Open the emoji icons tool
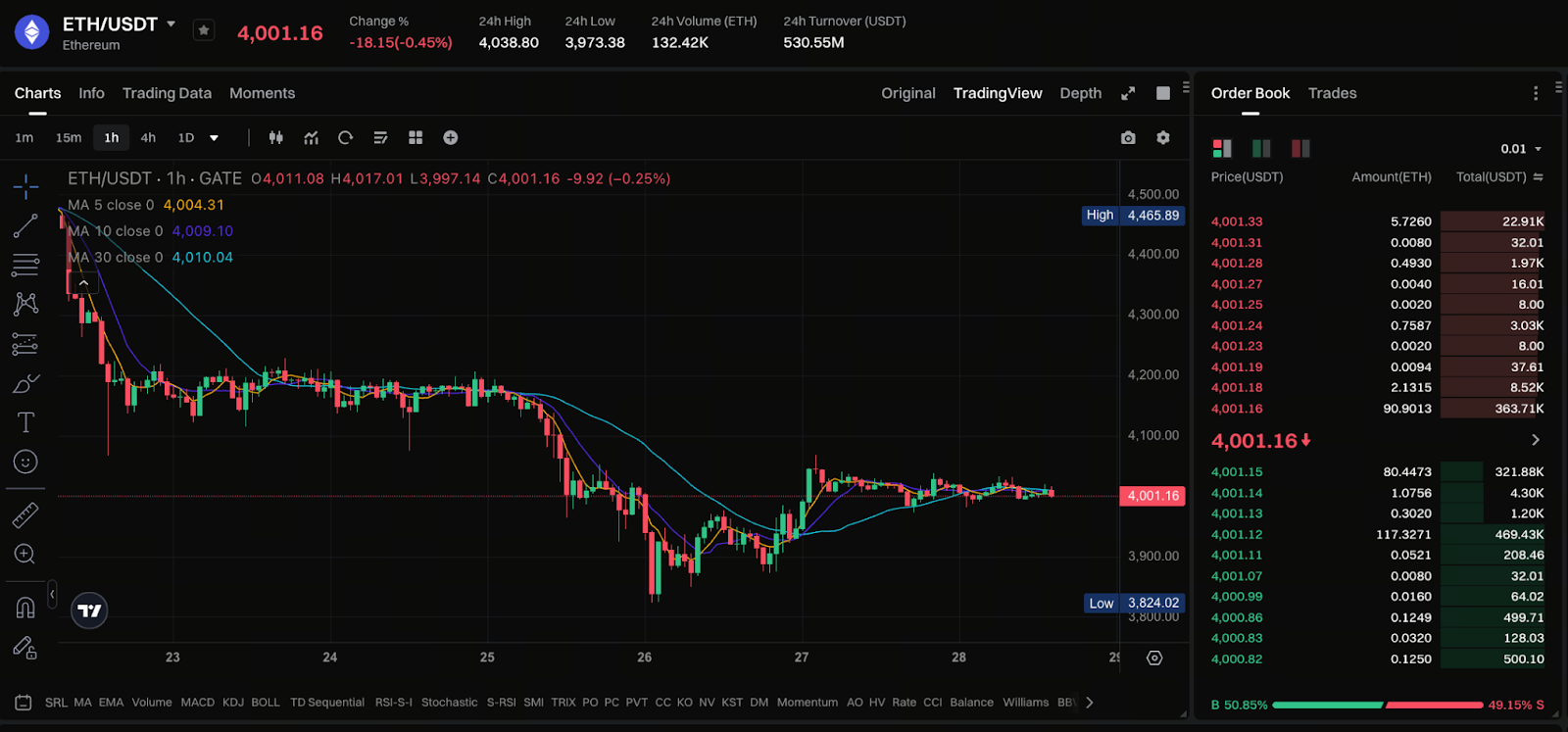 click(x=25, y=462)
